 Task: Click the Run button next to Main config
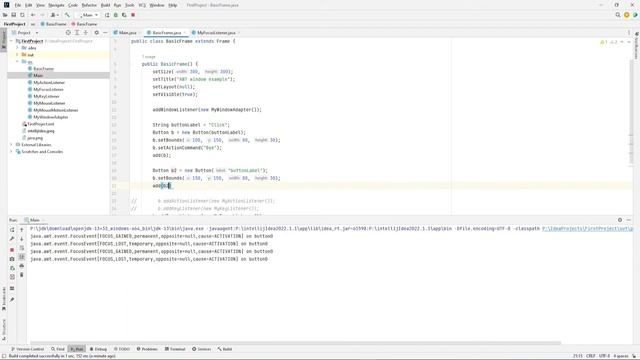[107, 15]
